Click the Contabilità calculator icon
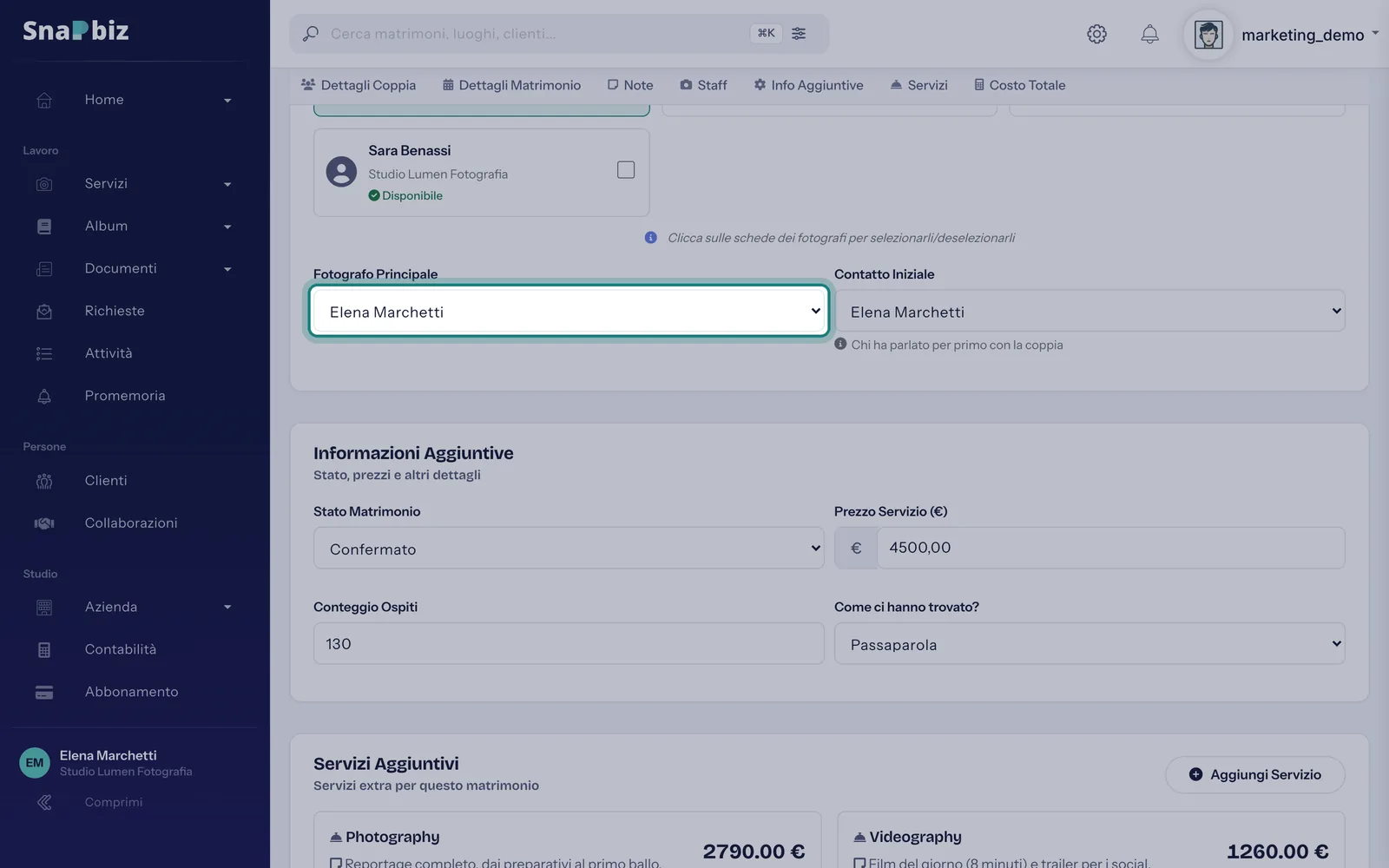Viewport: 1389px width, 868px height. pyautogui.click(x=44, y=650)
